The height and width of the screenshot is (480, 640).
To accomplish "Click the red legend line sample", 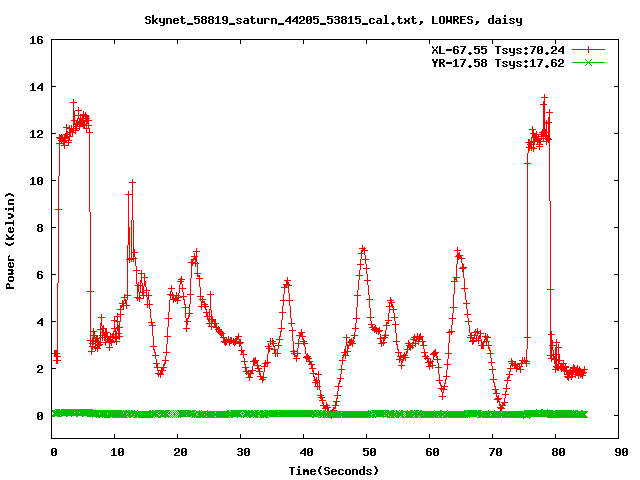I will 588,50.
